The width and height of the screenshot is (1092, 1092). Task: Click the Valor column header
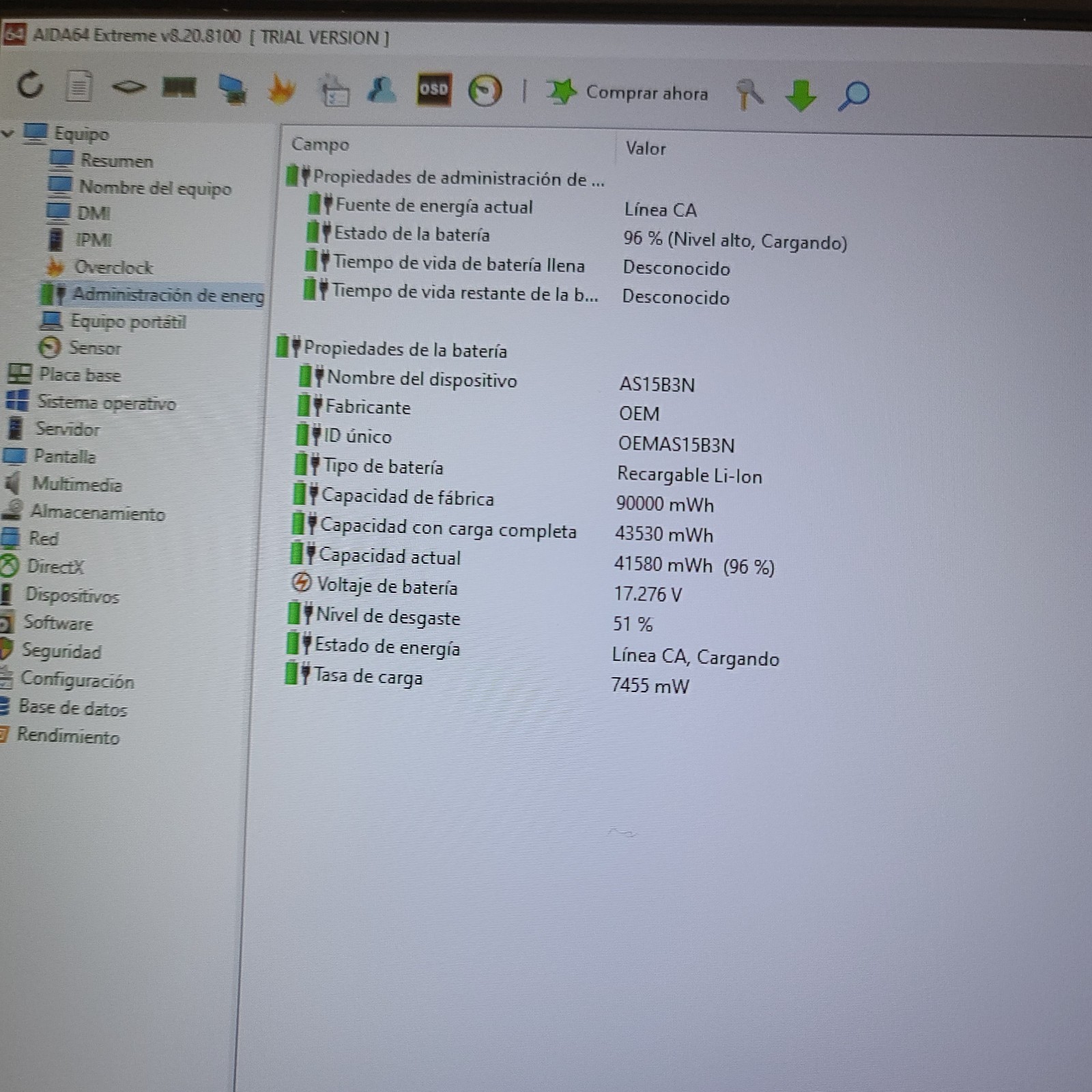(x=646, y=148)
